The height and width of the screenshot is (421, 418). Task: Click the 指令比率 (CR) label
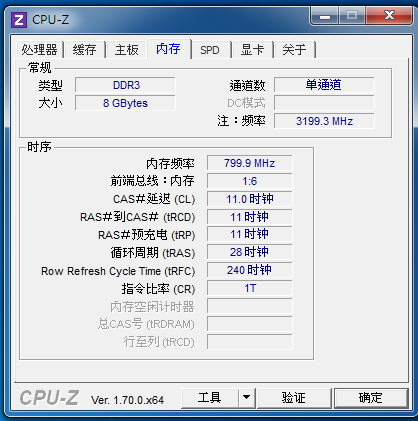(158, 289)
